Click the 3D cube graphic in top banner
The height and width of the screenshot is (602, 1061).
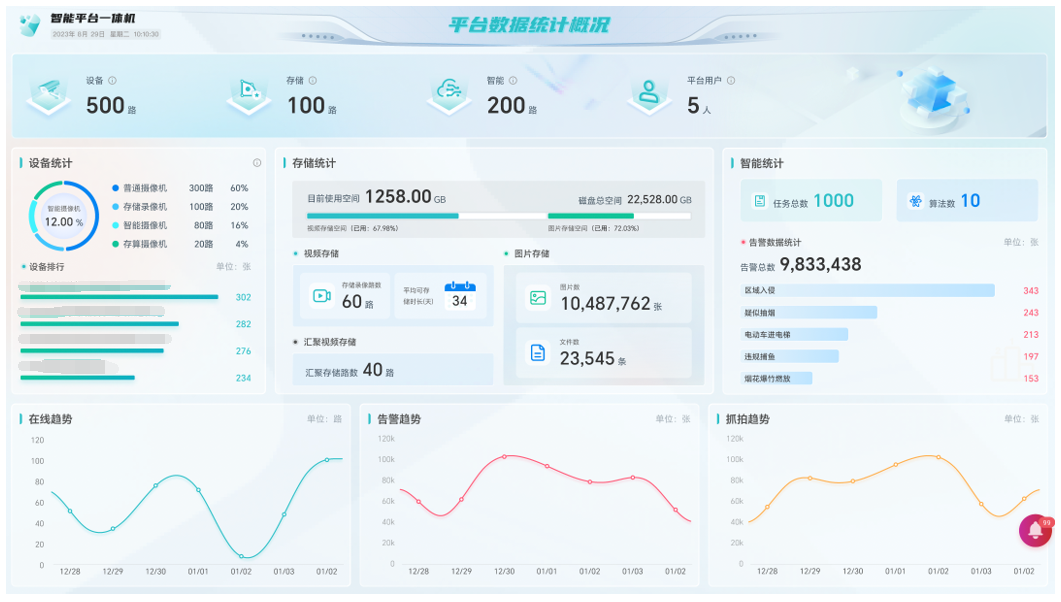click(936, 98)
